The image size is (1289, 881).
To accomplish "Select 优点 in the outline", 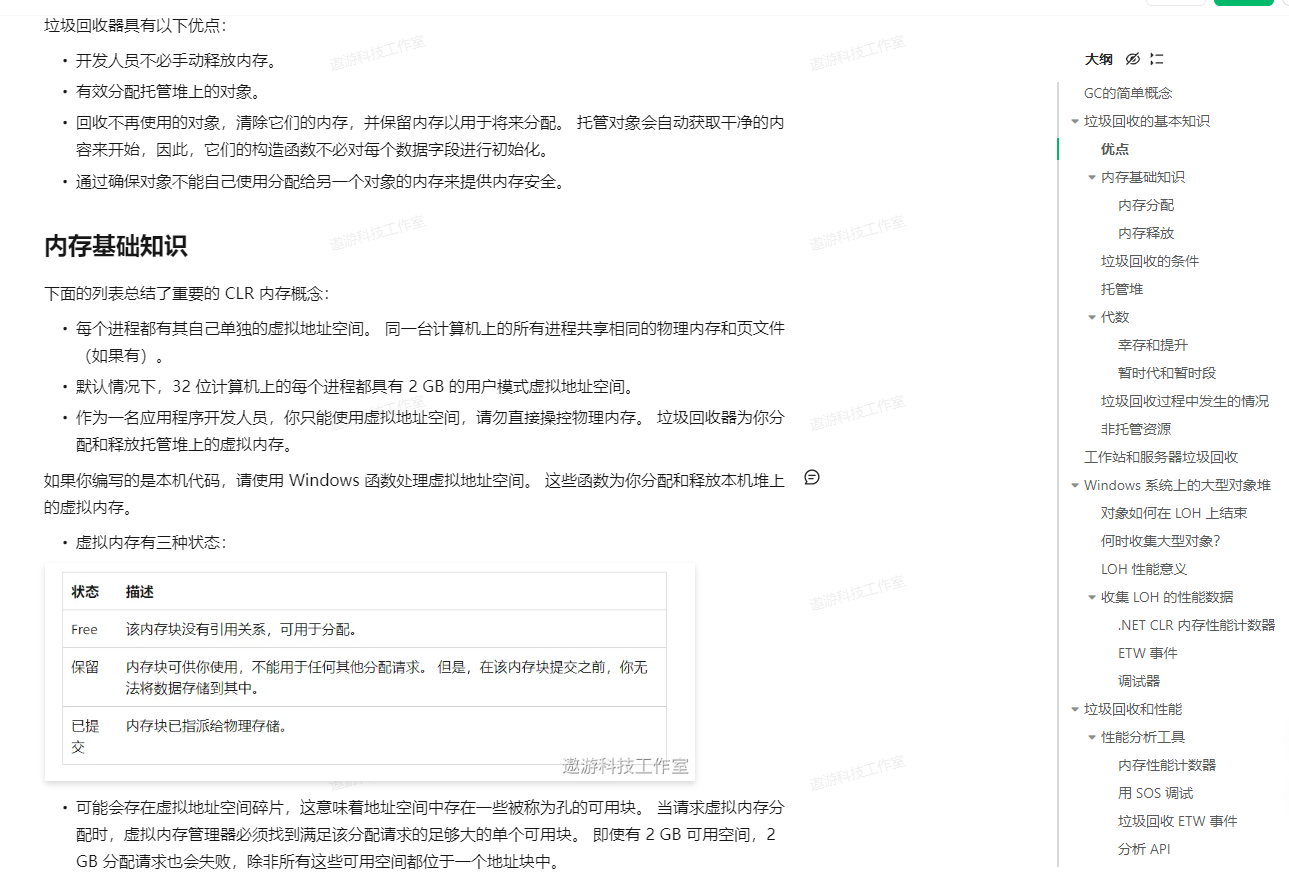I will 1115,149.
